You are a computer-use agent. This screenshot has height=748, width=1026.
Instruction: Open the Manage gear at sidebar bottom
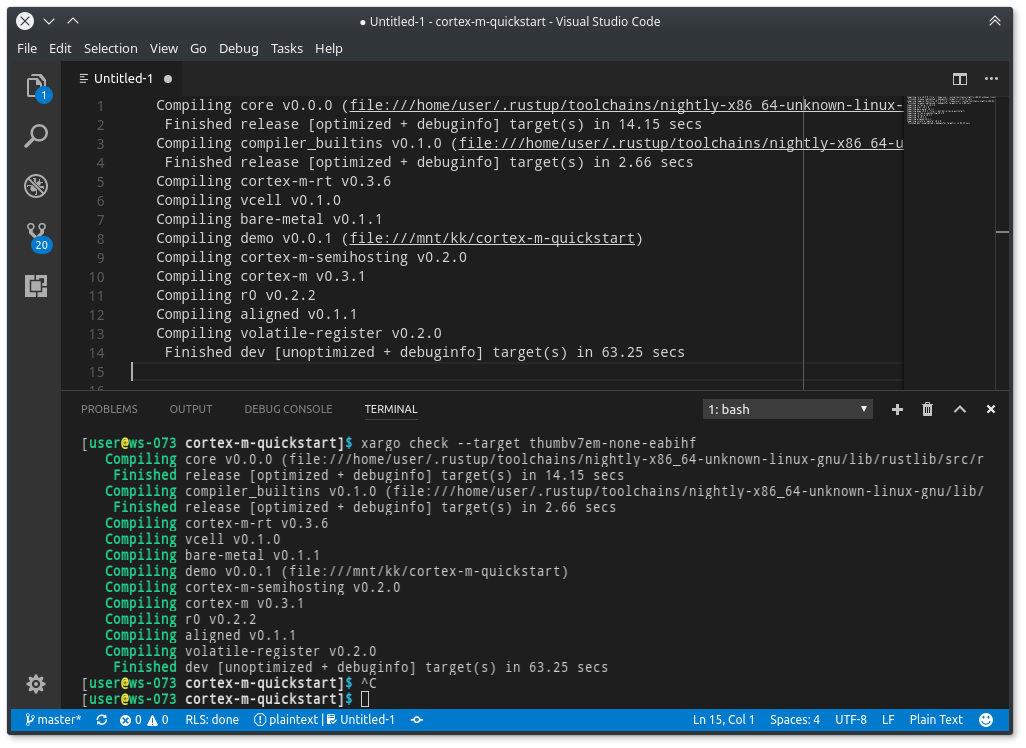coord(36,684)
